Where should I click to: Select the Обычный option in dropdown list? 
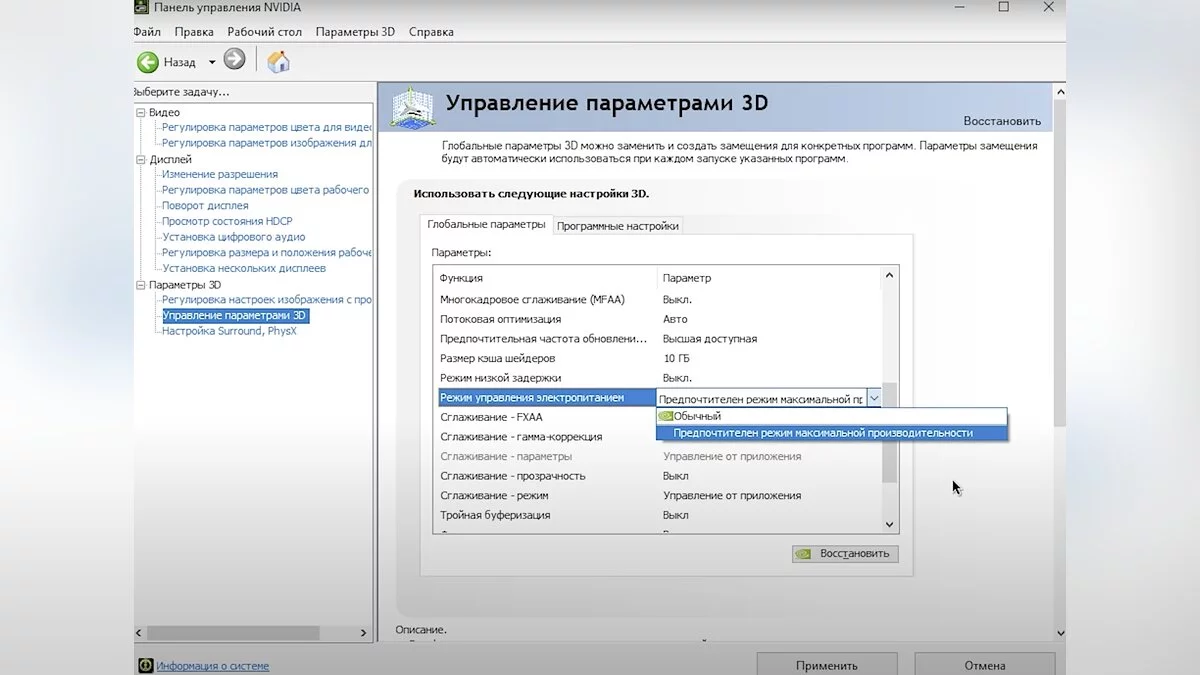pos(697,416)
